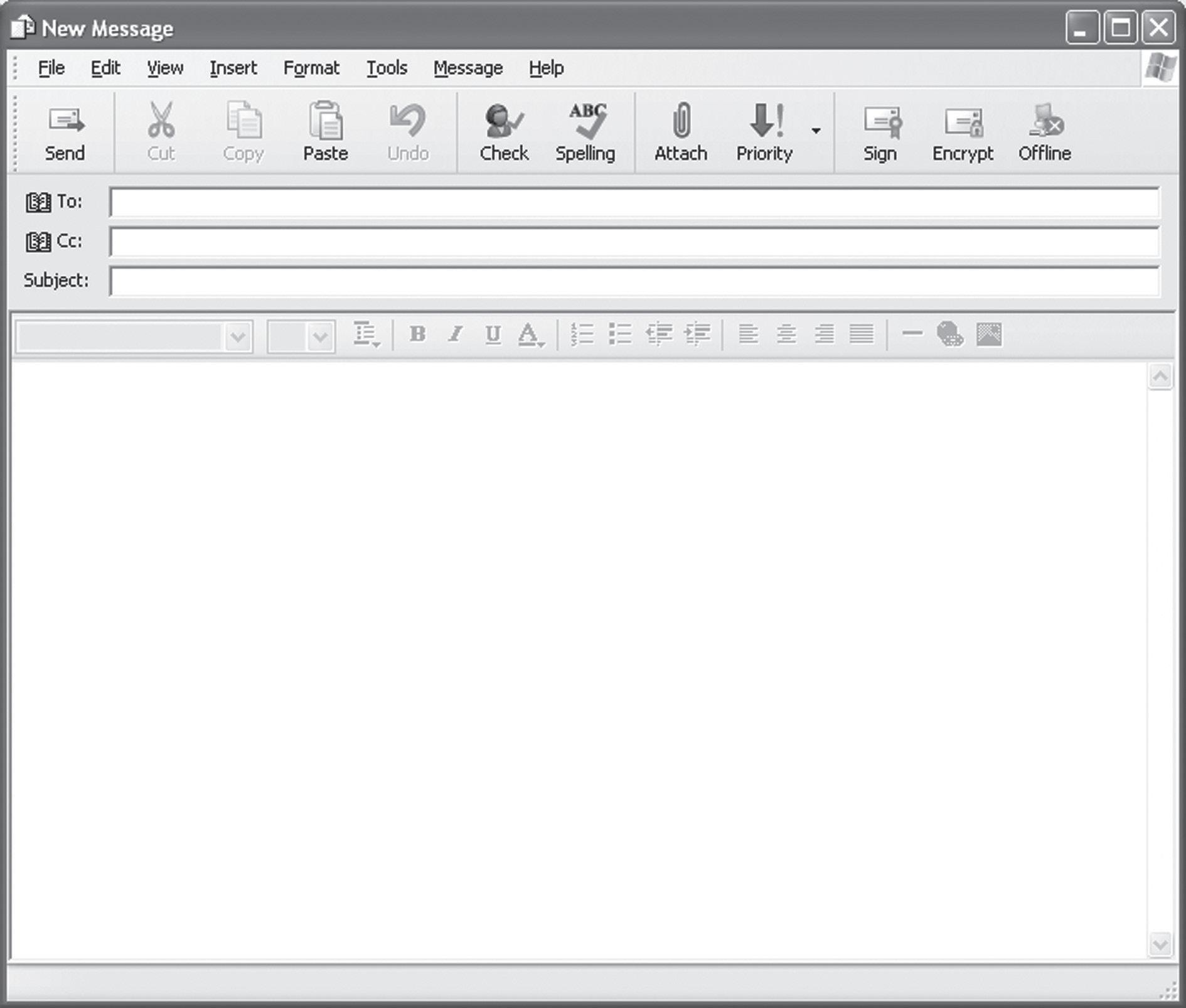Close the New Message window
This screenshot has width=1186, height=1008.
(1158, 28)
